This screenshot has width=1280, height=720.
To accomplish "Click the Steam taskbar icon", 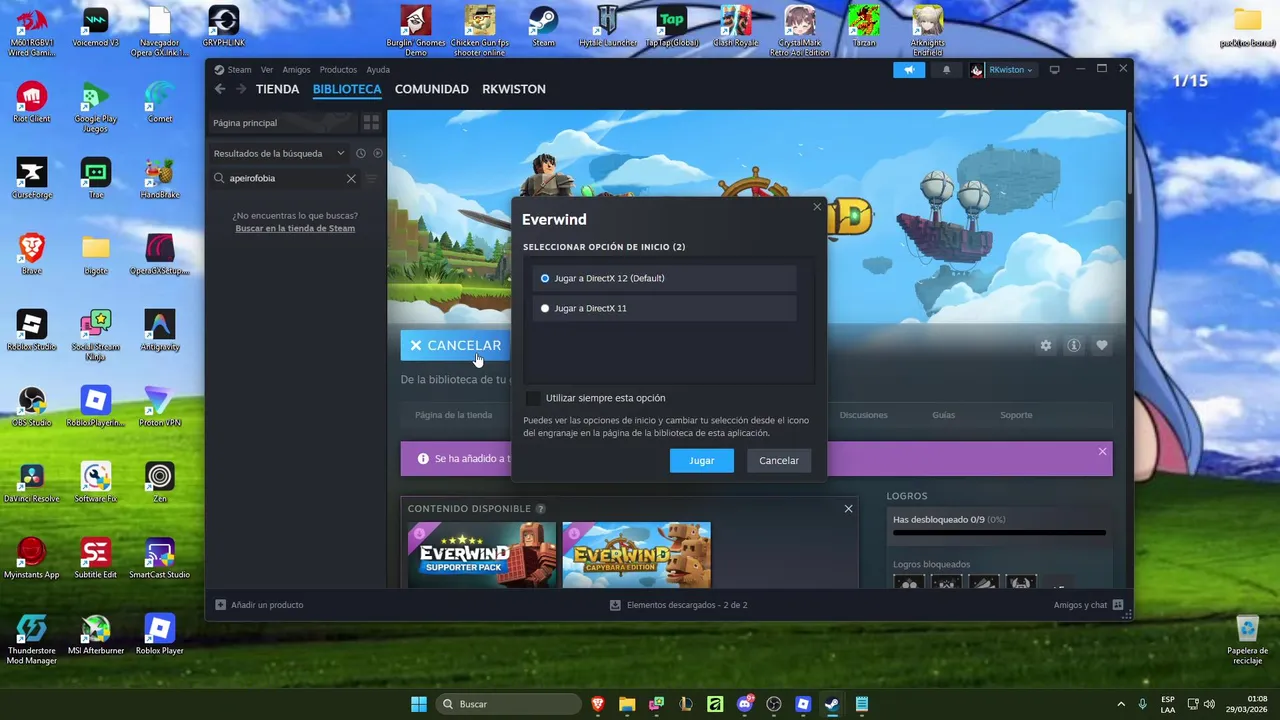I will click(832, 704).
